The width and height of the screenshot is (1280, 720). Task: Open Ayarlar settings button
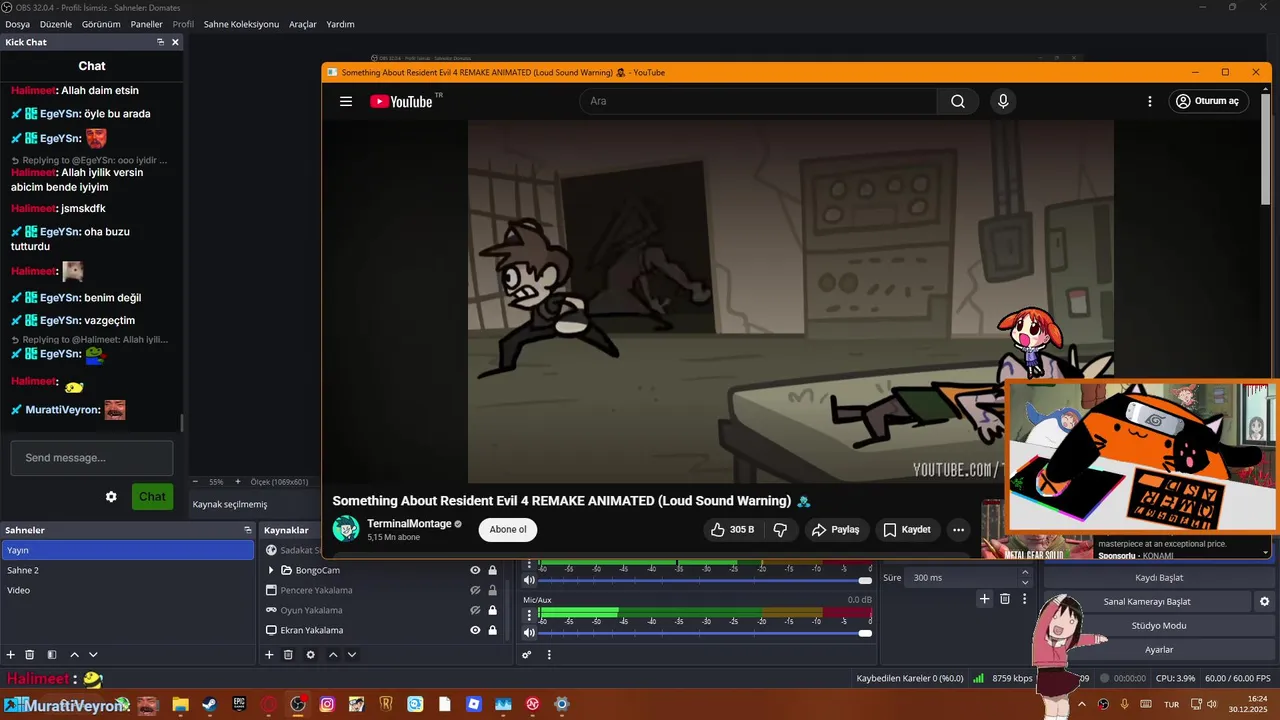point(1159,650)
